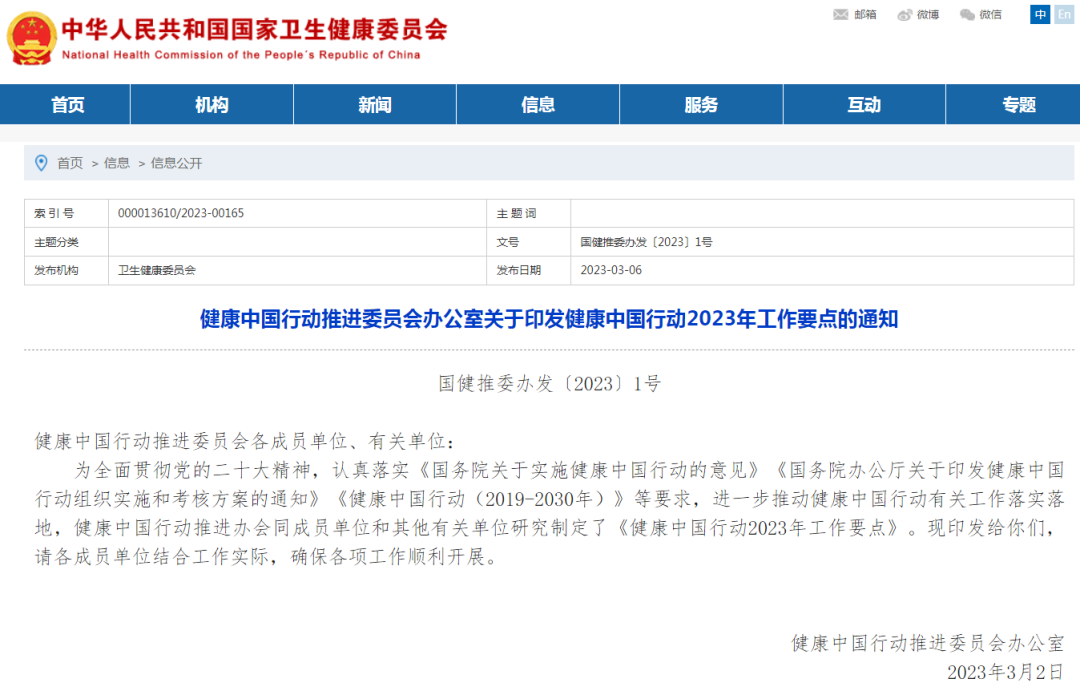Click the 主题词 label cell
This screenshot has height=691, width=1080.
pos(528,214)
